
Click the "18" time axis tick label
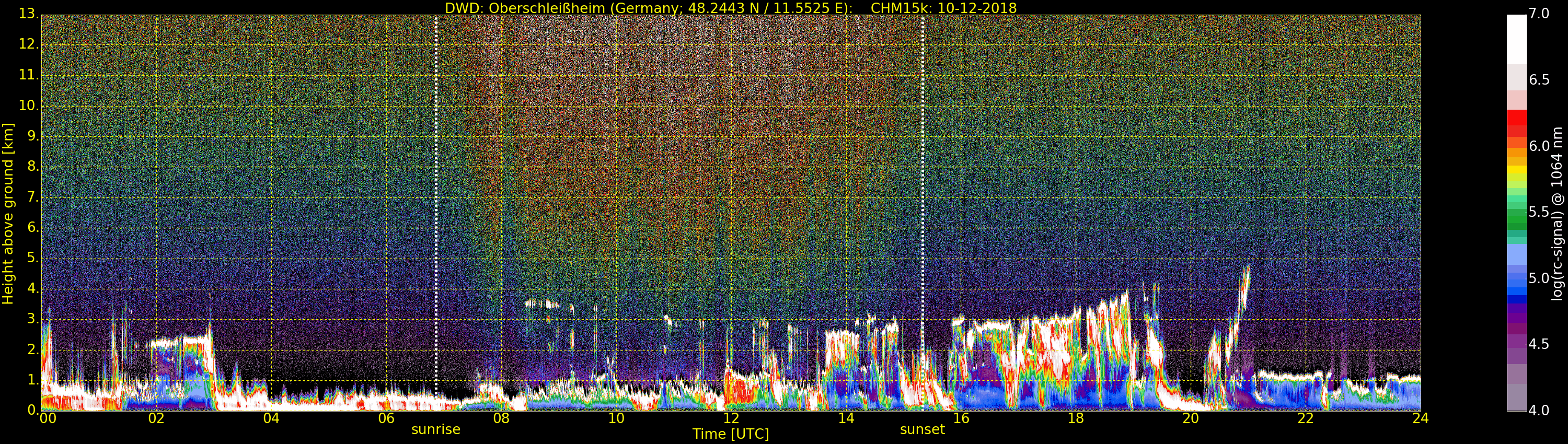pos(1076,418)
